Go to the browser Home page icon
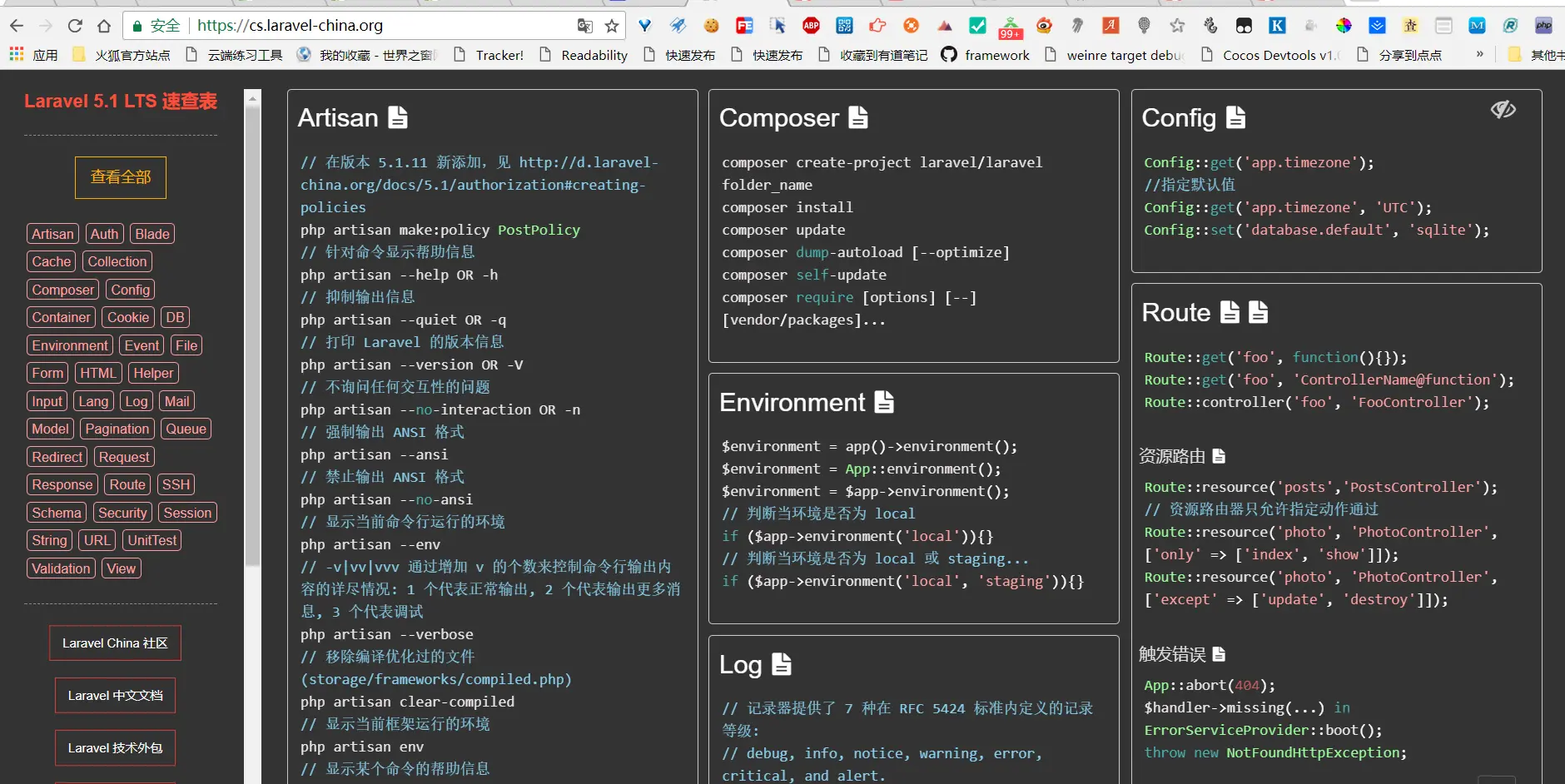The height and width of the screenshot is (784, 1565). (x=104, y=26)
